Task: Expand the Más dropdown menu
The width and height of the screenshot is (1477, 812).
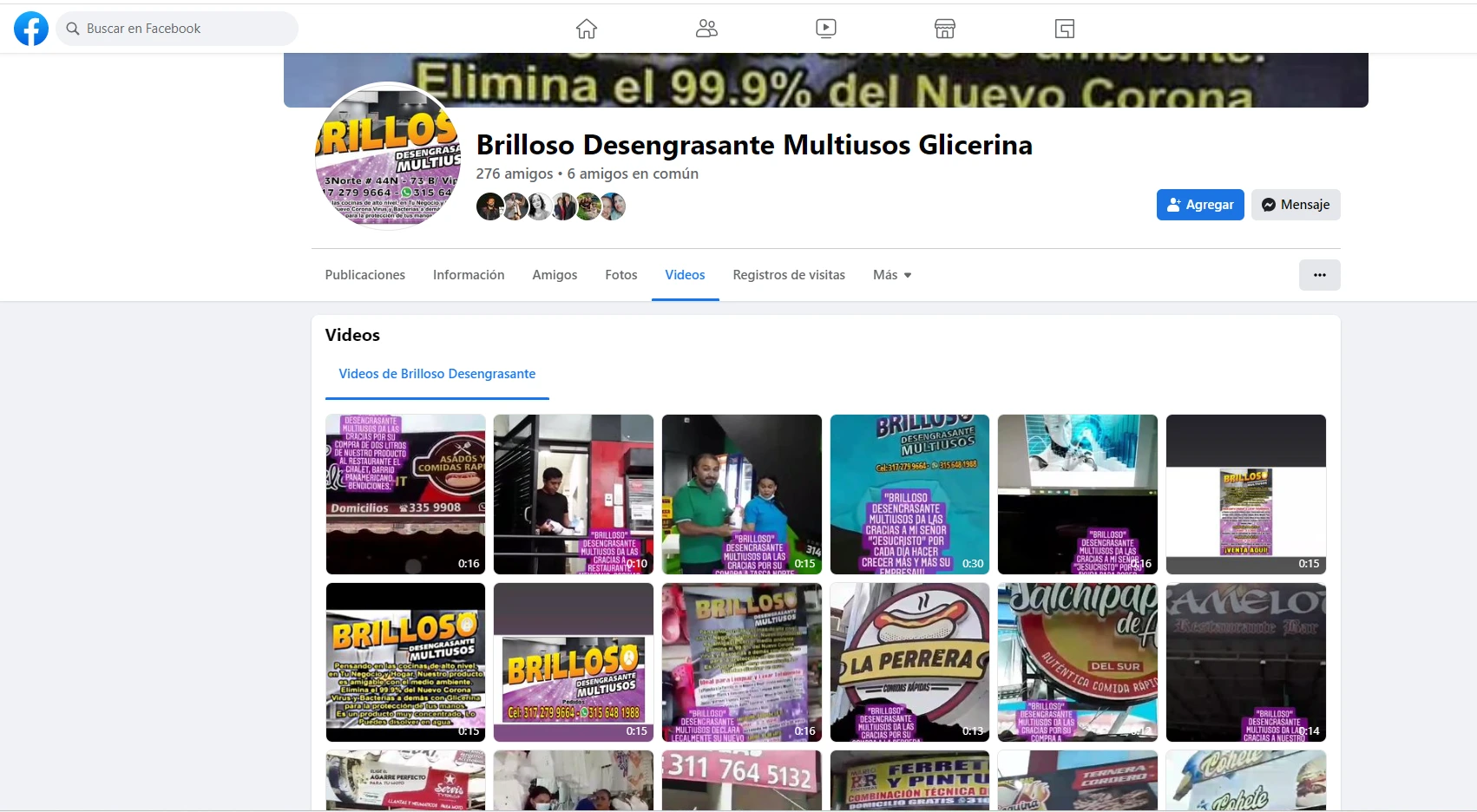Action: (x=892, y=275)
